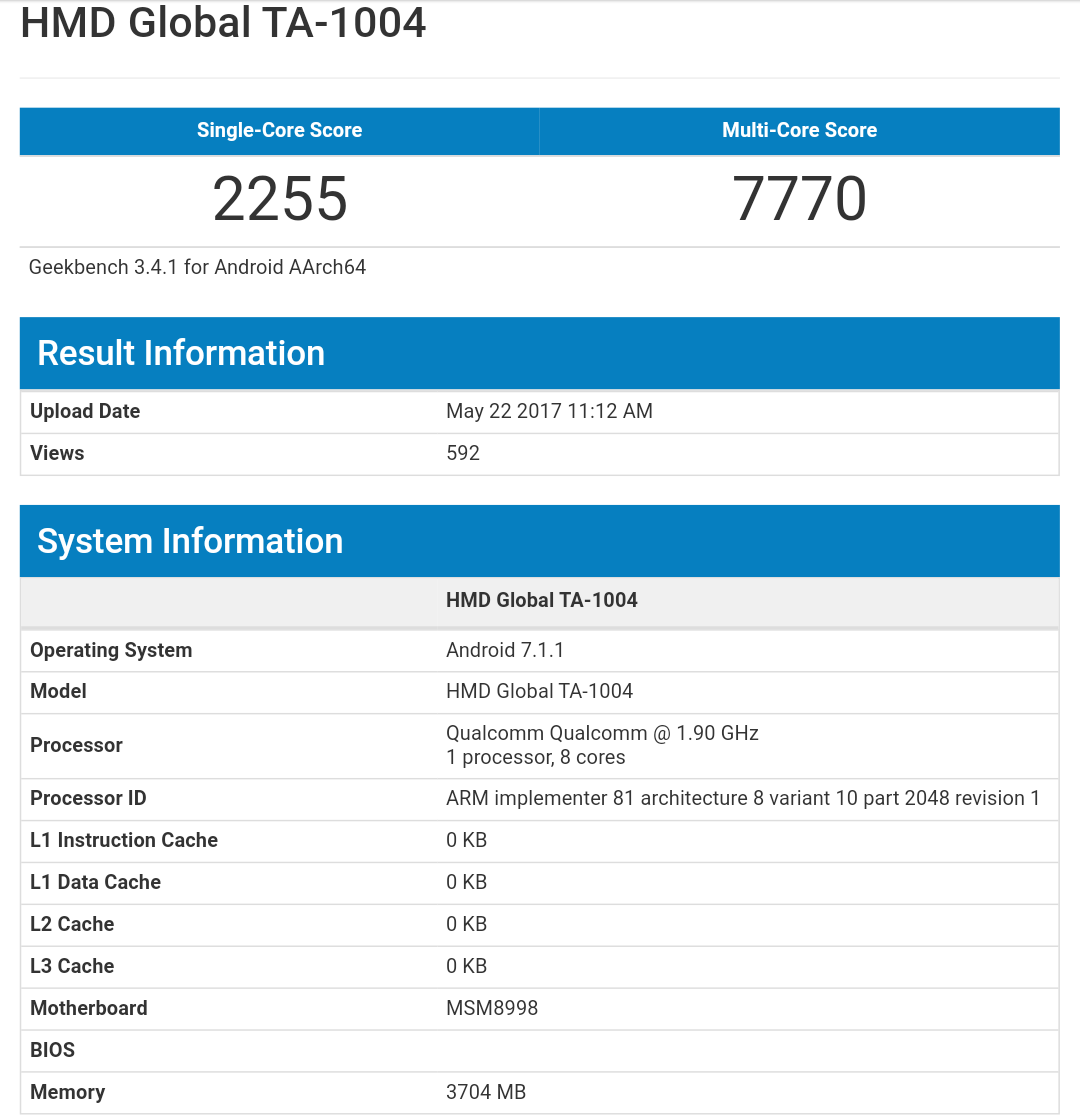Select the 'Model' row label
This screenshot has width=1080, height=1115.
[x=58, y=691]
